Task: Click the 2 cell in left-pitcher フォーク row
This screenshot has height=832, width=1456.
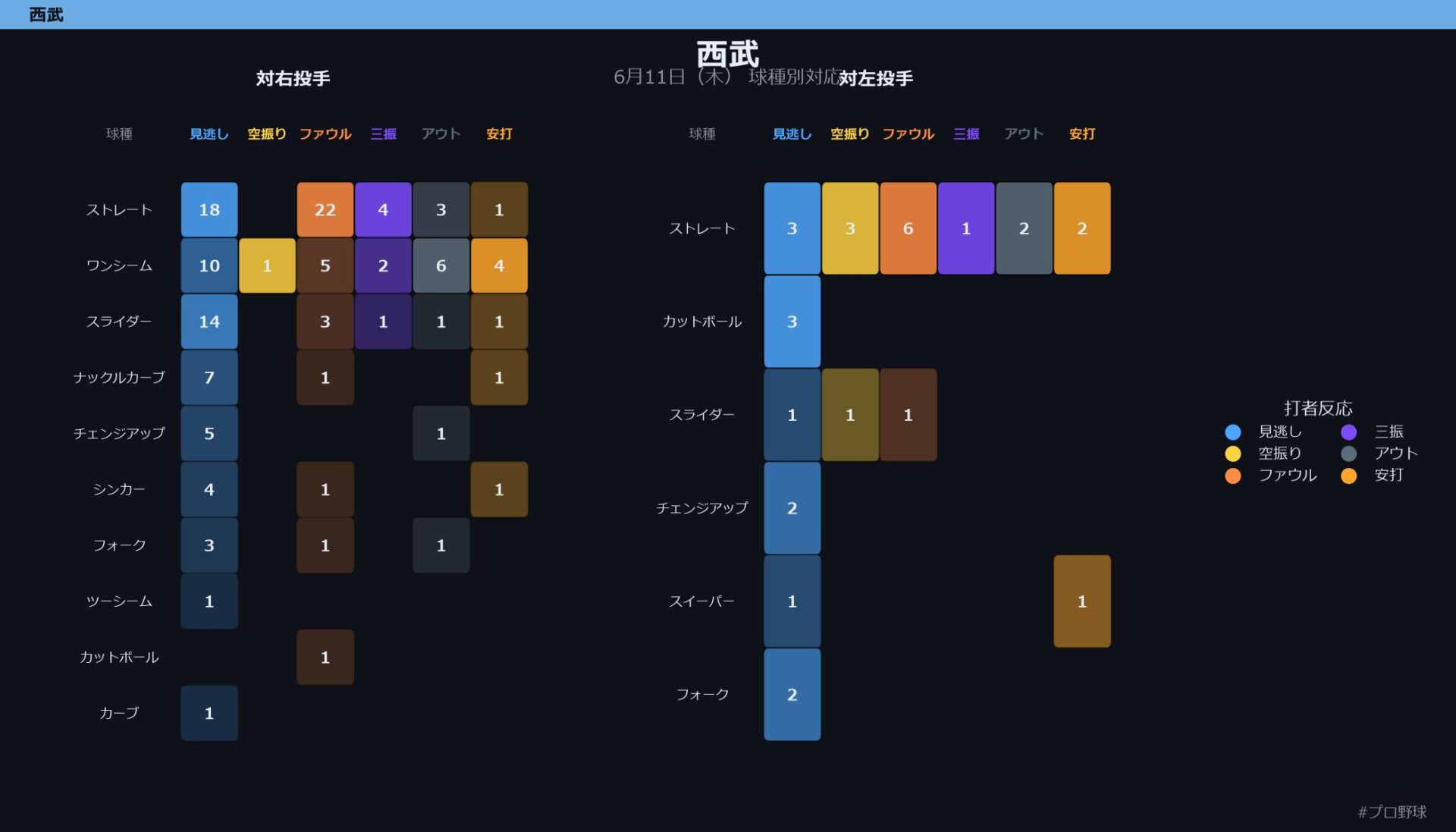Action: tap(792, 695)
